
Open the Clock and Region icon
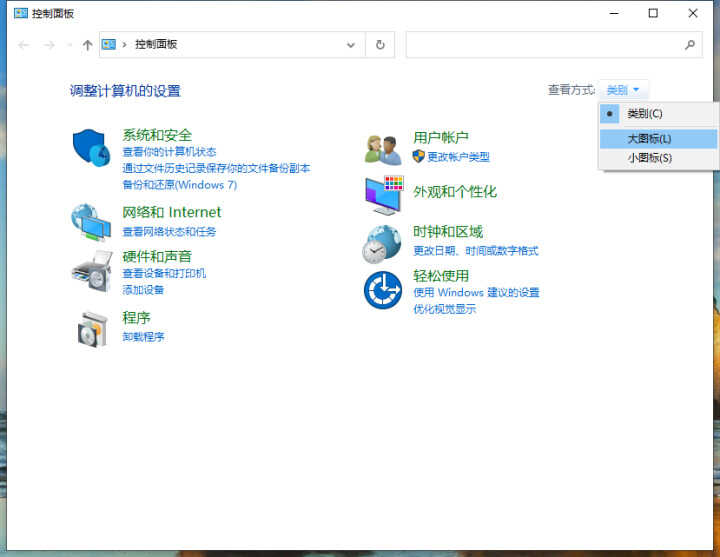[x=383, y=243]
